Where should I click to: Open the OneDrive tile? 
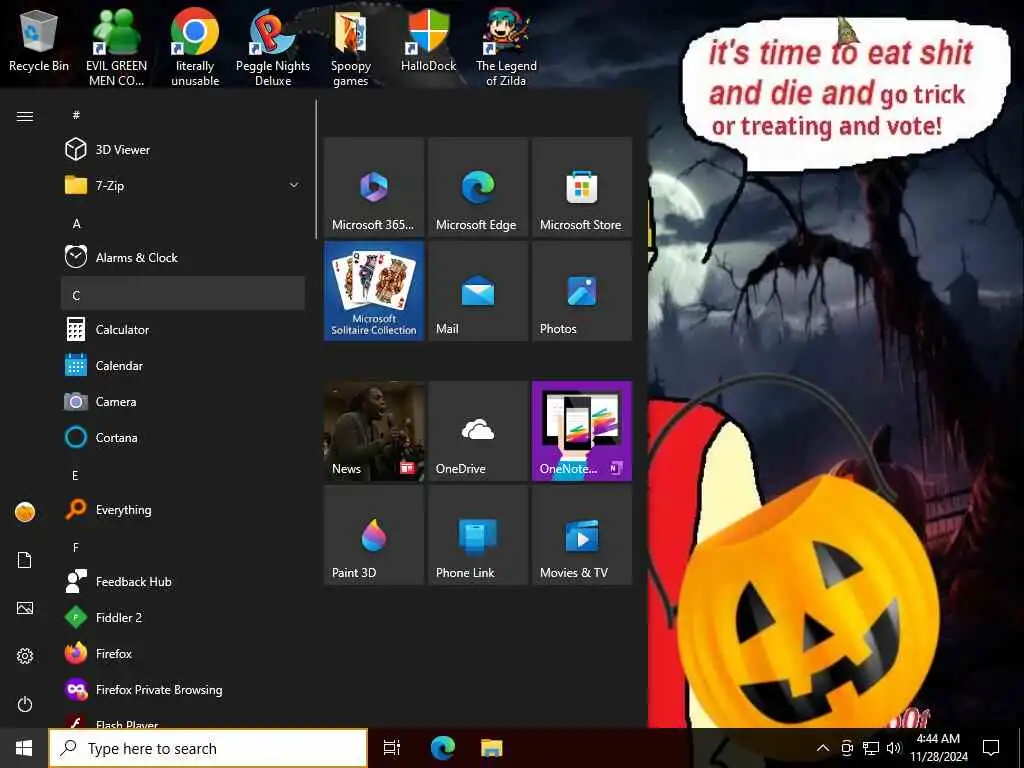(478, 431)
